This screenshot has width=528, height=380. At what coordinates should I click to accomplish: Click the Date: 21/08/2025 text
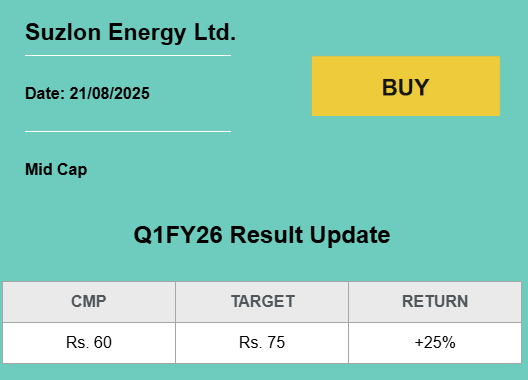87,93
